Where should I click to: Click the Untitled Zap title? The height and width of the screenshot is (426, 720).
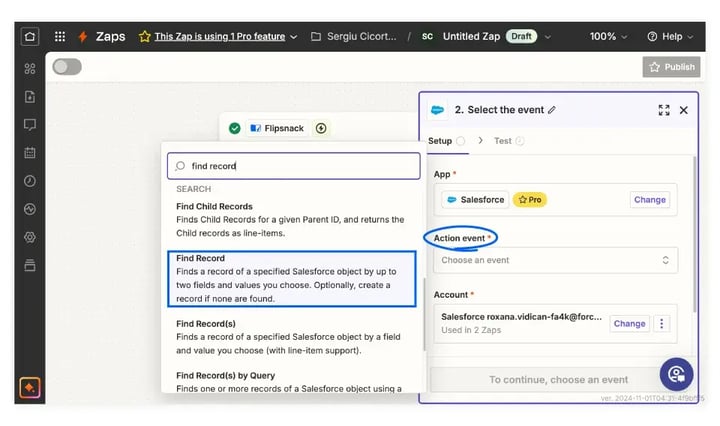click(x=471, y=36)
